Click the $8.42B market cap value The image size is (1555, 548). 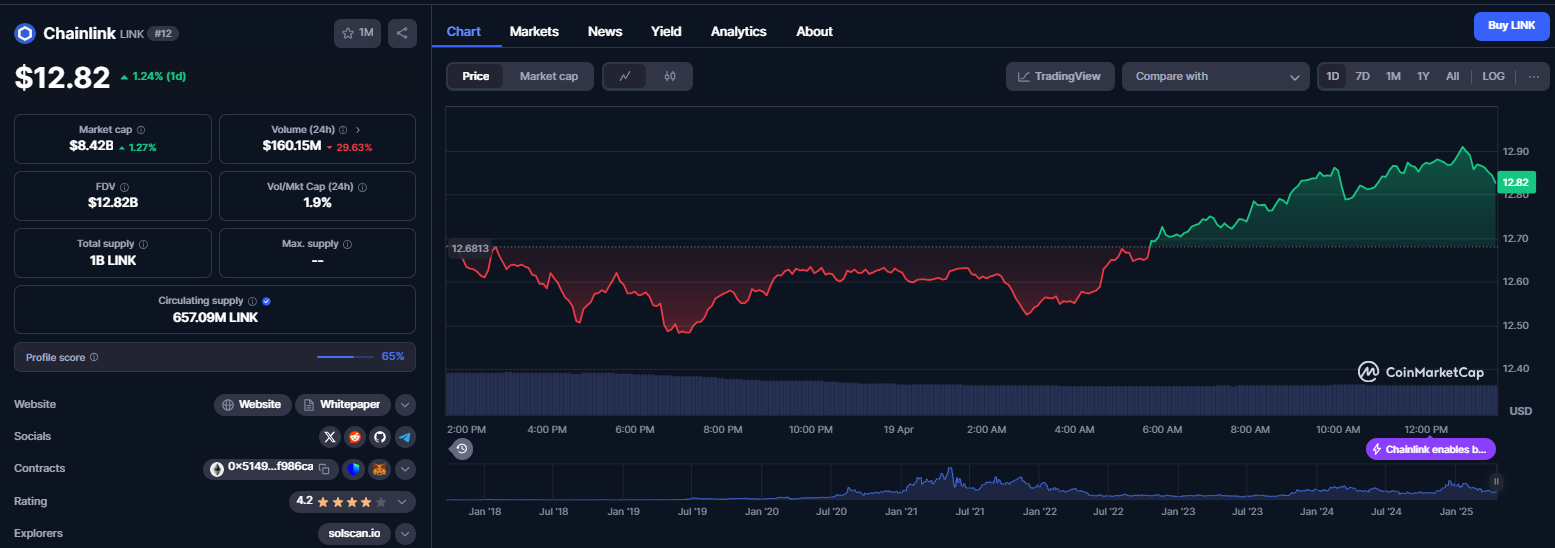coord(90,147)
